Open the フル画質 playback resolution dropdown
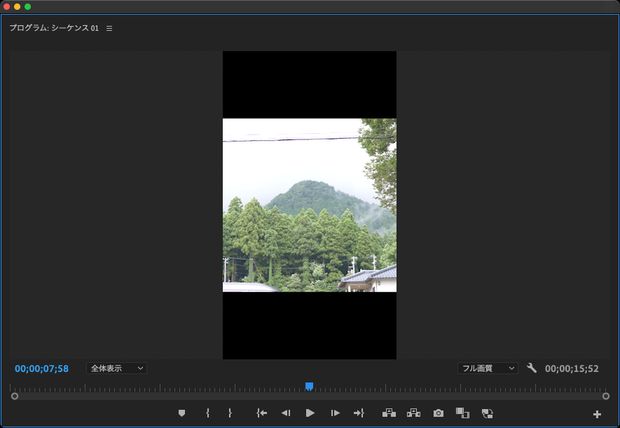Image resolution: width=620 pixels, height=428 pixels. pos(488,368)
